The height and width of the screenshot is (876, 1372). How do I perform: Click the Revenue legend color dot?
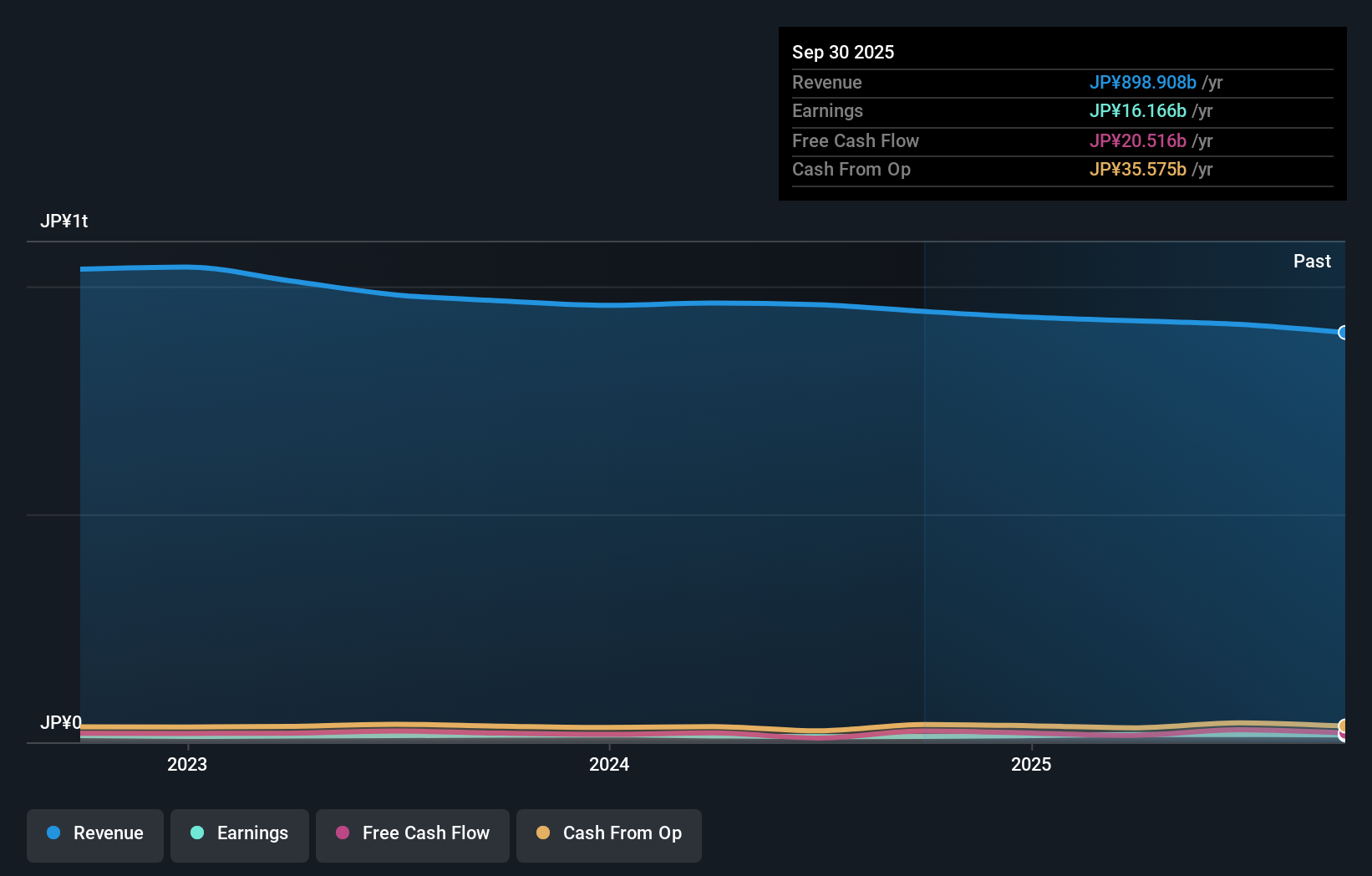53,833
